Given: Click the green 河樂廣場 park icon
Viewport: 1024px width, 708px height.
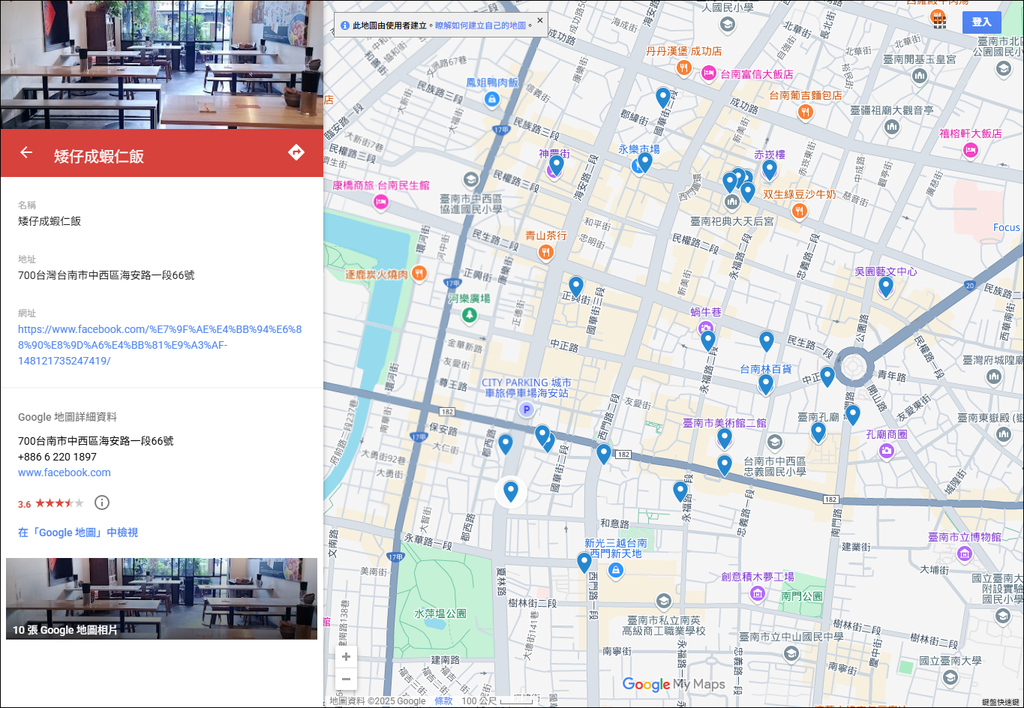Looking at the screenshot, I should click(x=469, y=315).
